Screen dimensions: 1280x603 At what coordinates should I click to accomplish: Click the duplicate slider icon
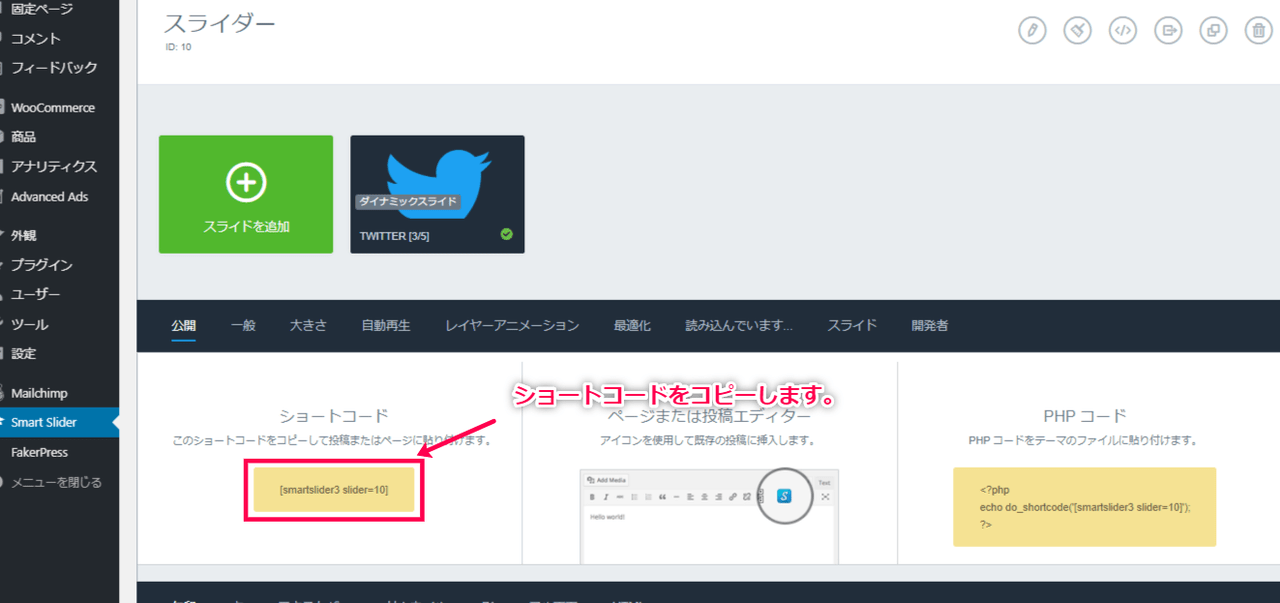1213,30
